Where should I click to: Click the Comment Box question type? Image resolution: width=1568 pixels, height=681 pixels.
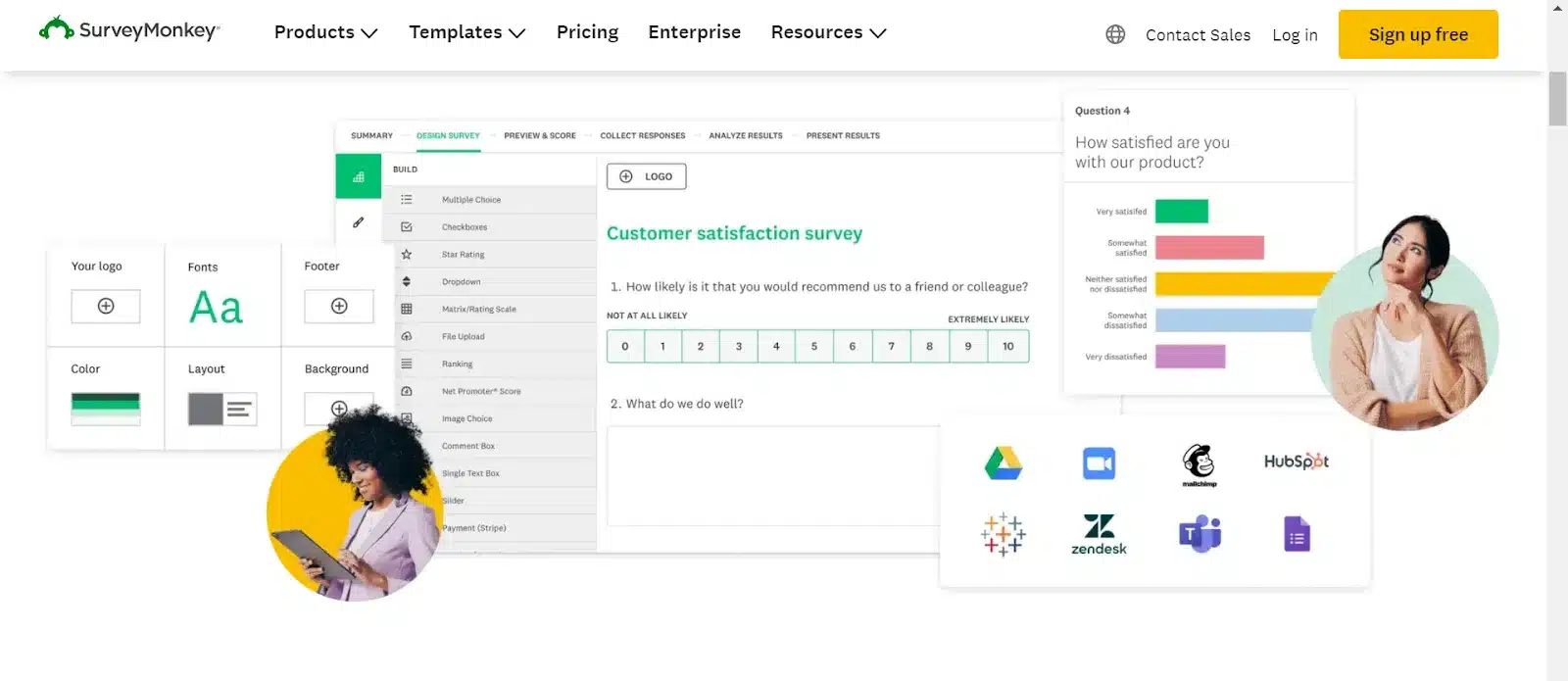point(468,446)
